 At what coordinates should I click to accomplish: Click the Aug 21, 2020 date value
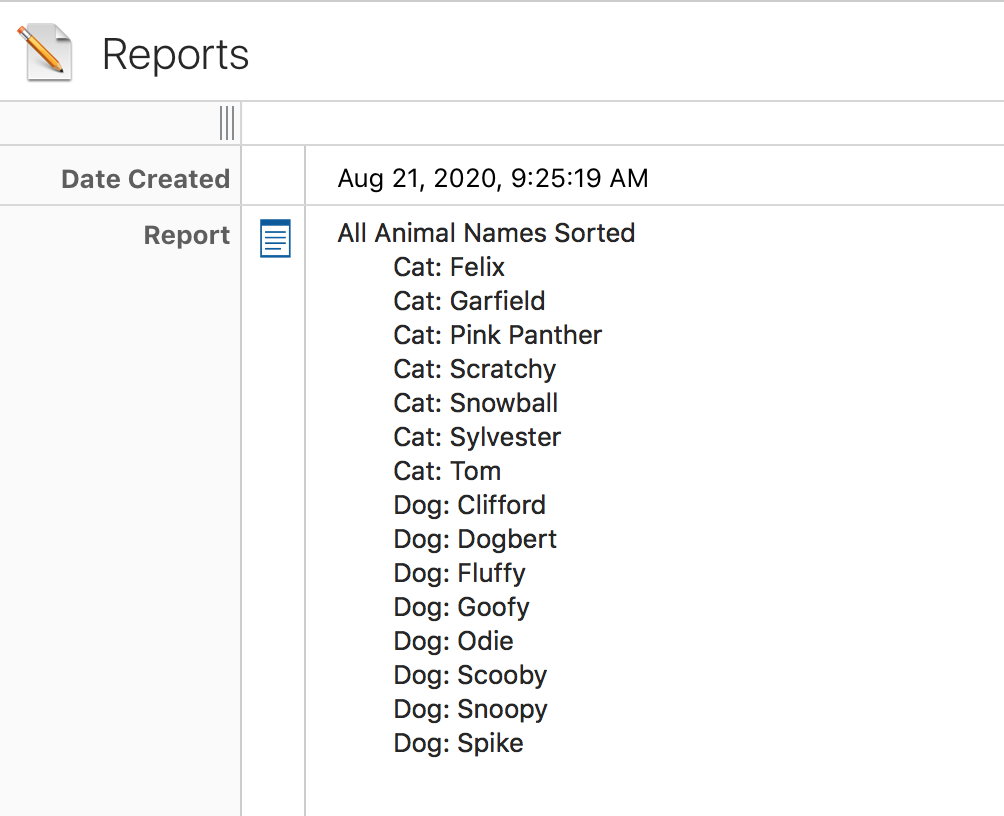tap(493, 179)
